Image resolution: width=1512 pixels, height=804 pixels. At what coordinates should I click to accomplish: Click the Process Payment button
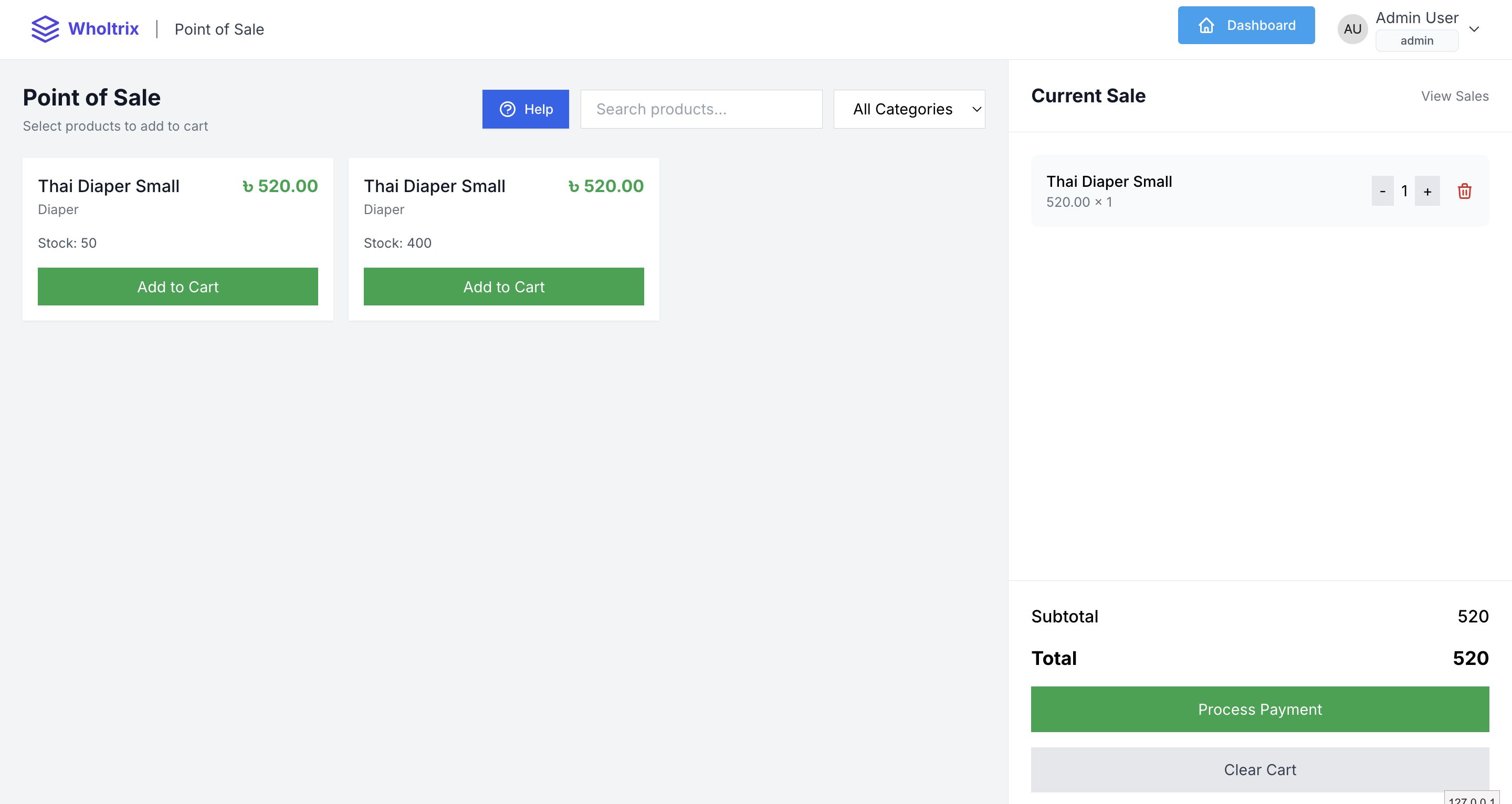point(1259,709)
